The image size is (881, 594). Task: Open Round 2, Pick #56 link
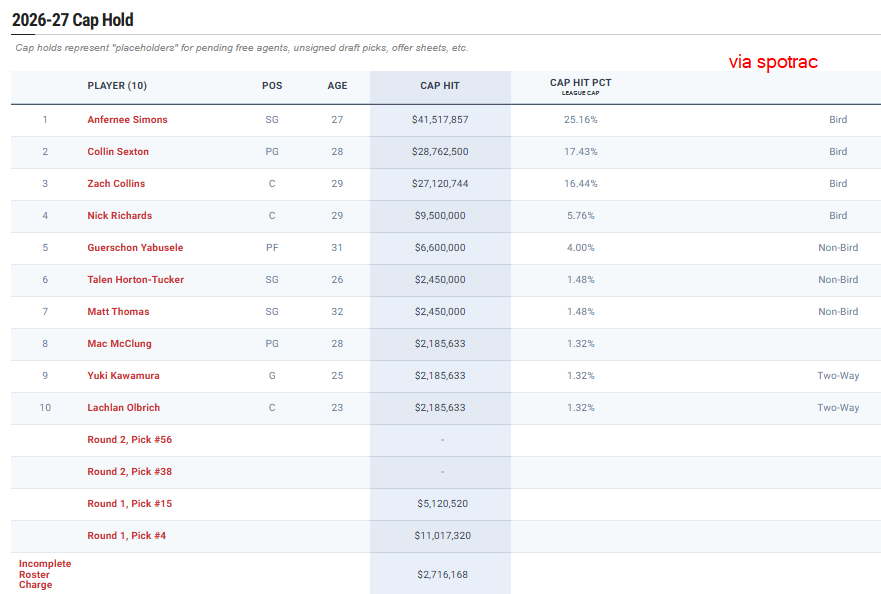click(x=129, y=440)
